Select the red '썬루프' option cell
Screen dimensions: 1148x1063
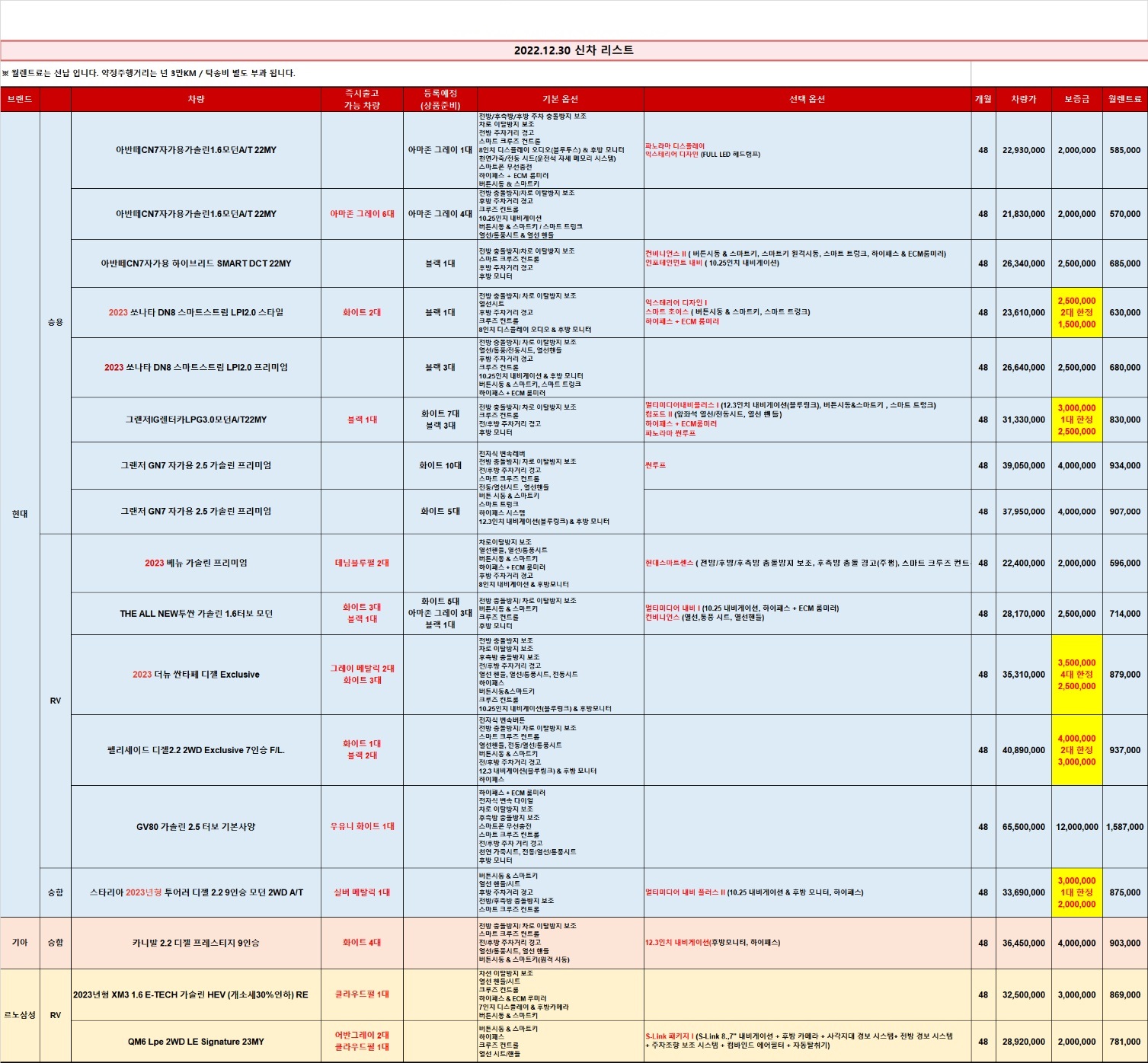(807, 465)
